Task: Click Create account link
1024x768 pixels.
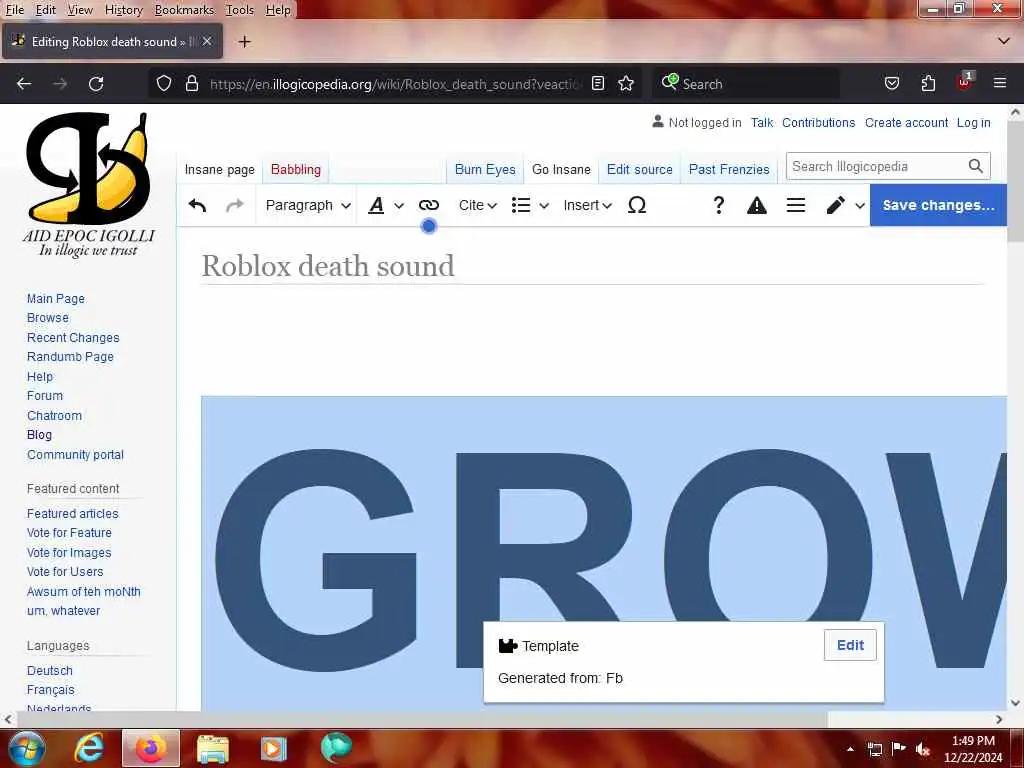Action: coord(906,123)
